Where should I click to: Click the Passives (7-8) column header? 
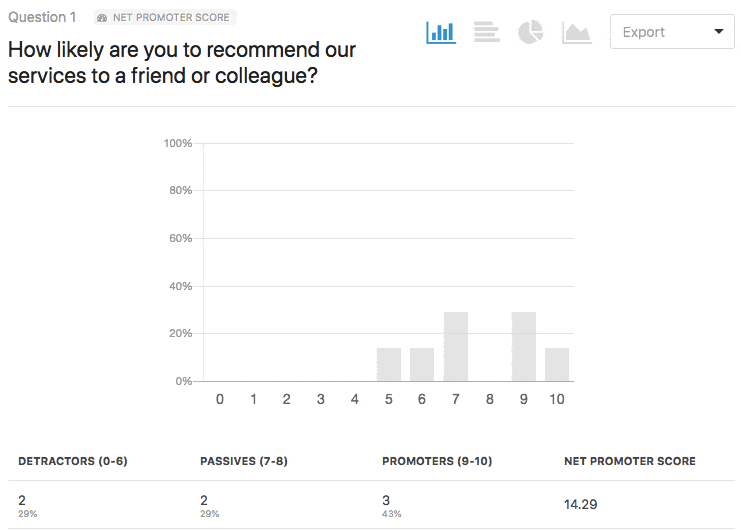tap(244, 461)
